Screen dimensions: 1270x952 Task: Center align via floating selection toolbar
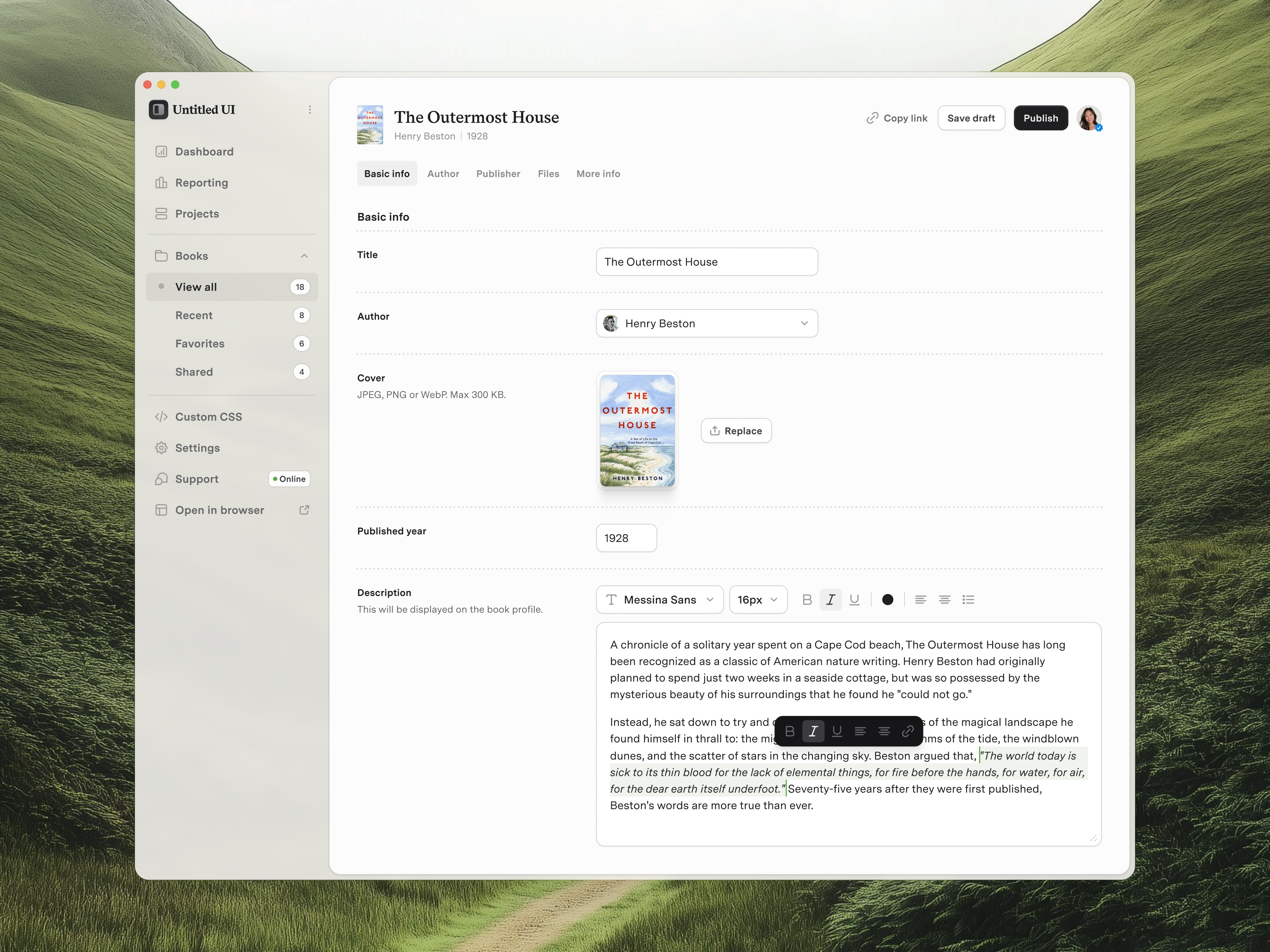click(884, 731)
